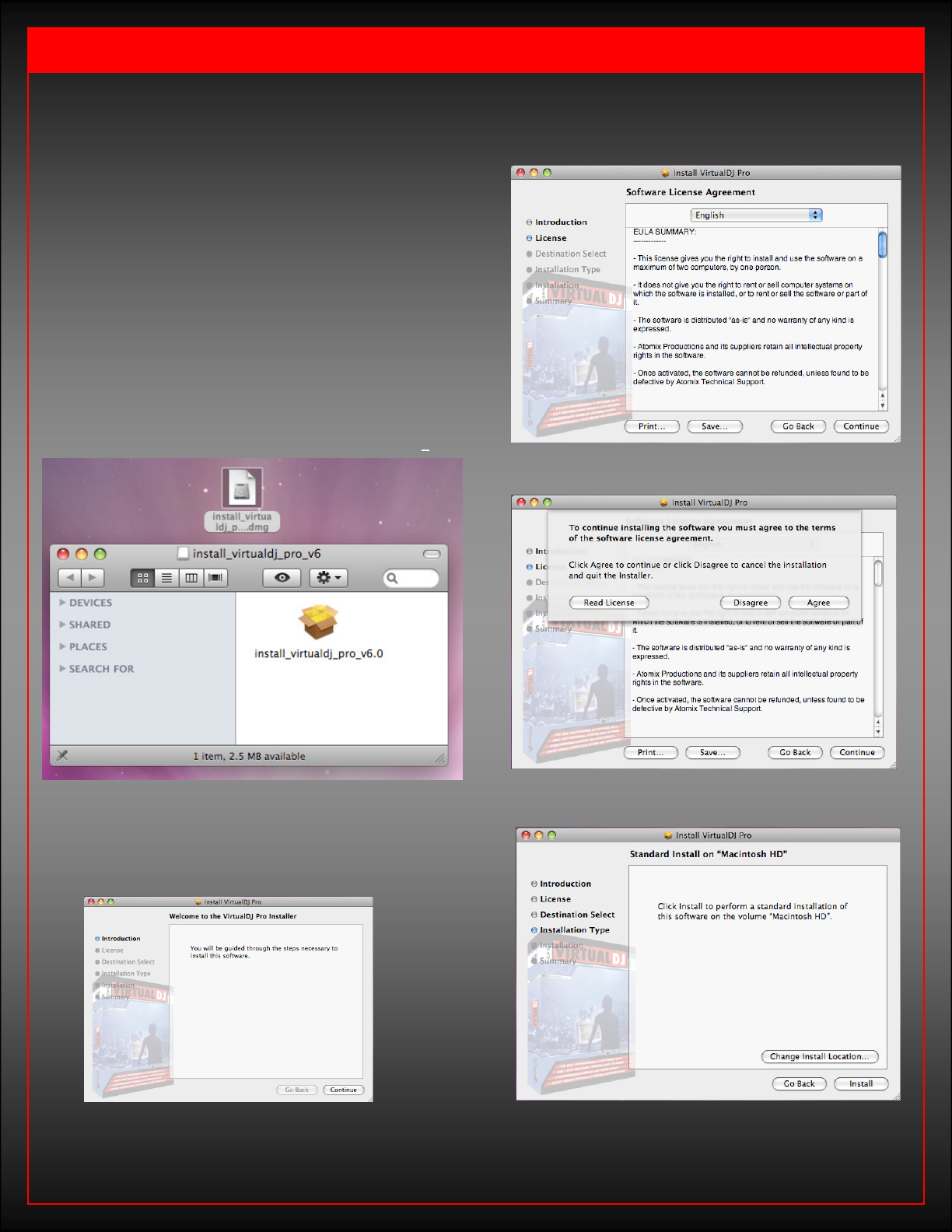
Task: Switch Finder to icon view
Action: pos(142,578)
